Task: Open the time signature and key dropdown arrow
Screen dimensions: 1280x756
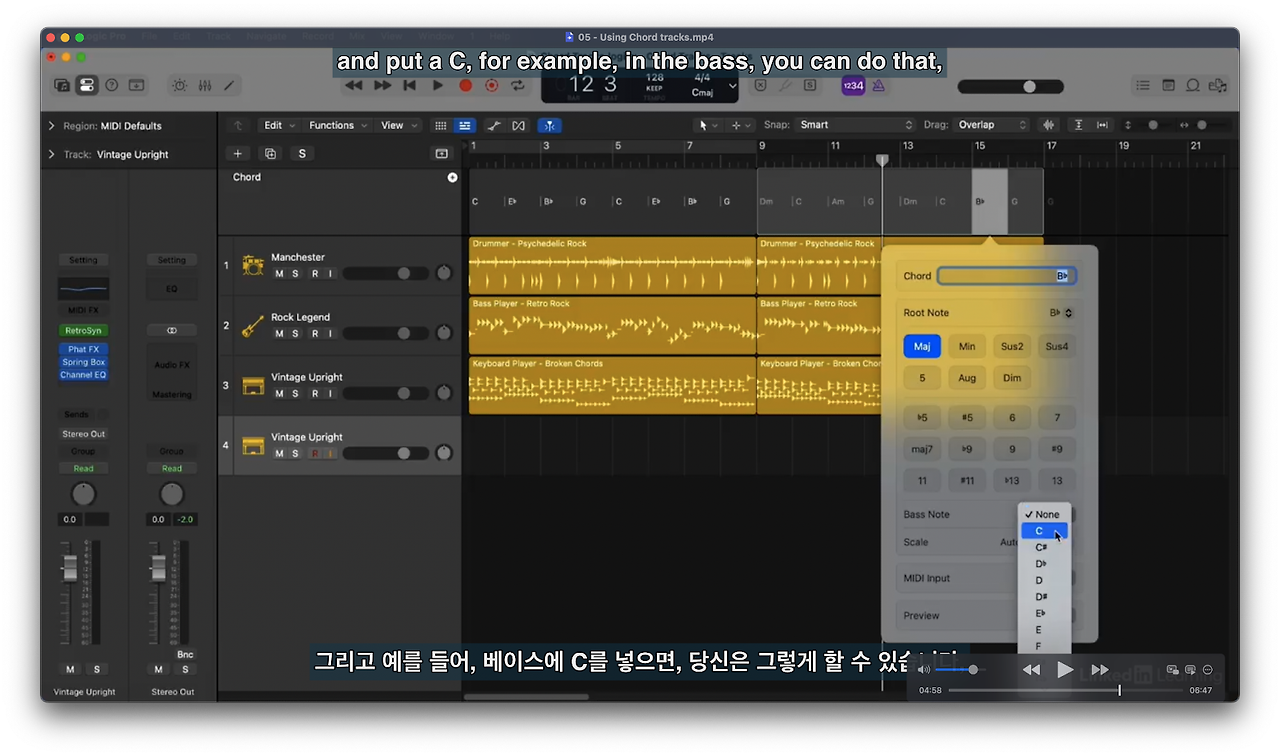Action: coord(732,86)
